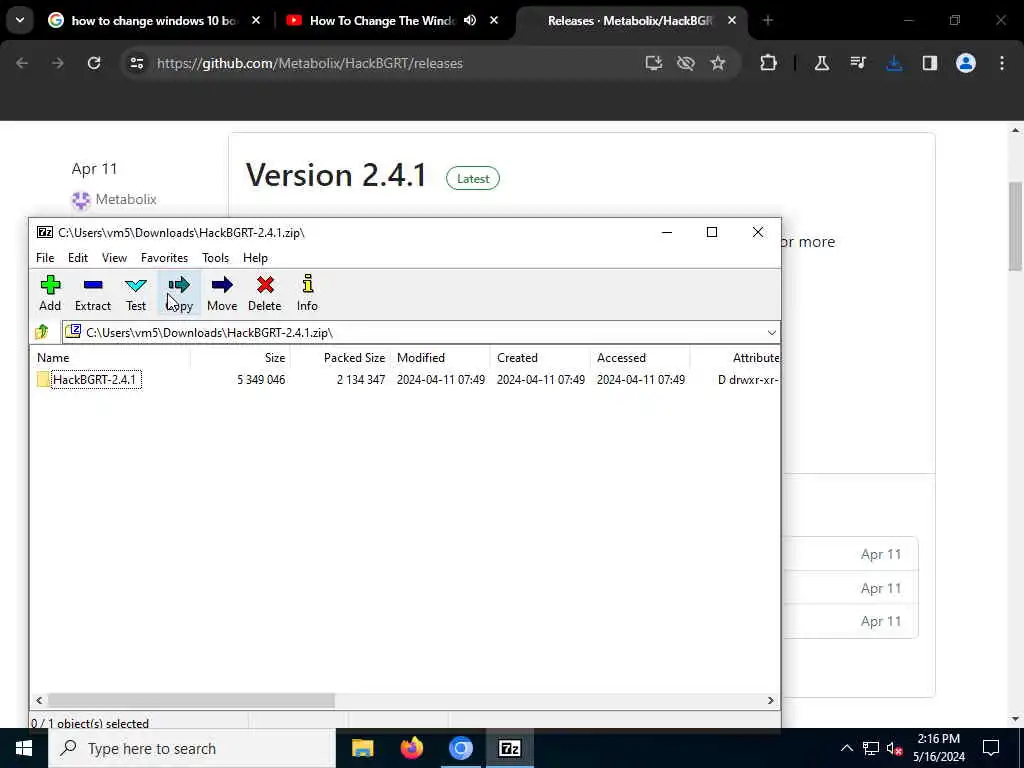This screenshot has width=1024, height=768.
Task: Open the Help menu in 7-Zip
Action: click(255, 258)
